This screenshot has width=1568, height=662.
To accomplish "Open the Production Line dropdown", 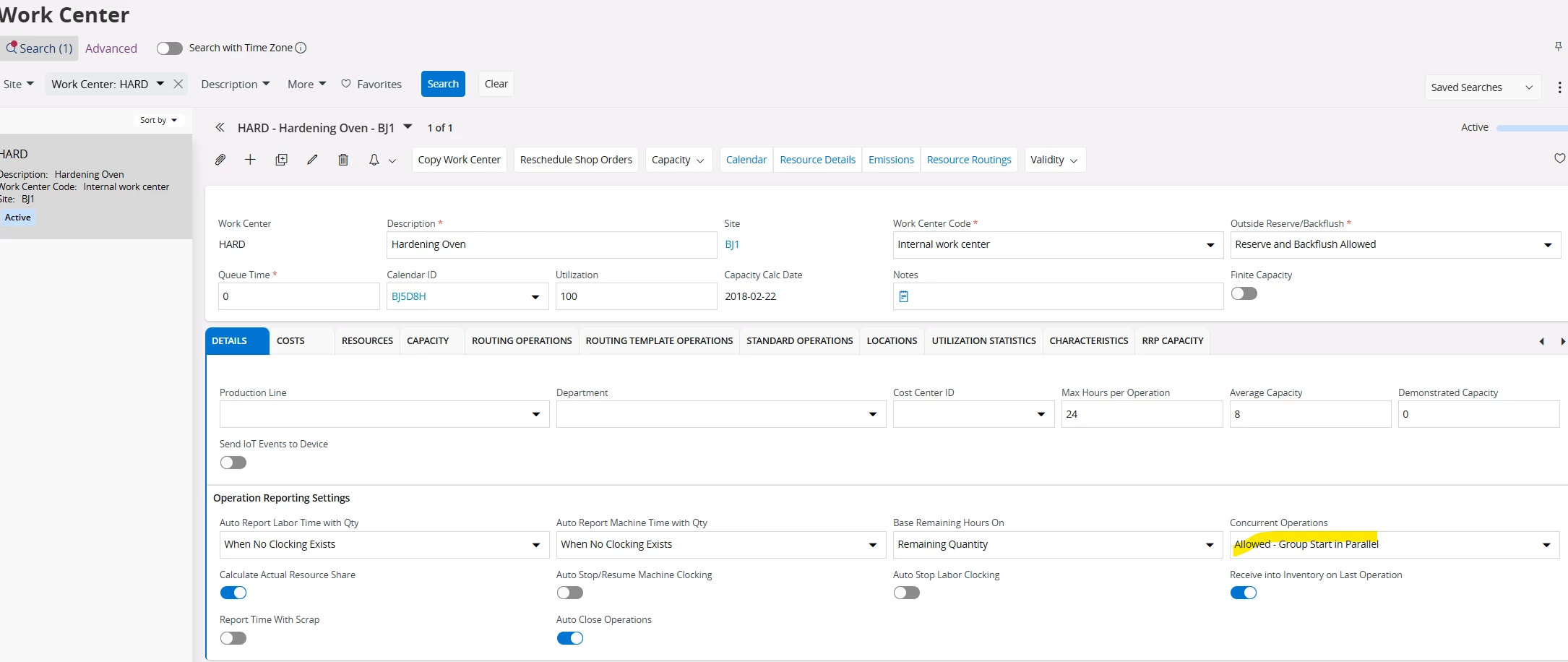I will click(536, 414).
